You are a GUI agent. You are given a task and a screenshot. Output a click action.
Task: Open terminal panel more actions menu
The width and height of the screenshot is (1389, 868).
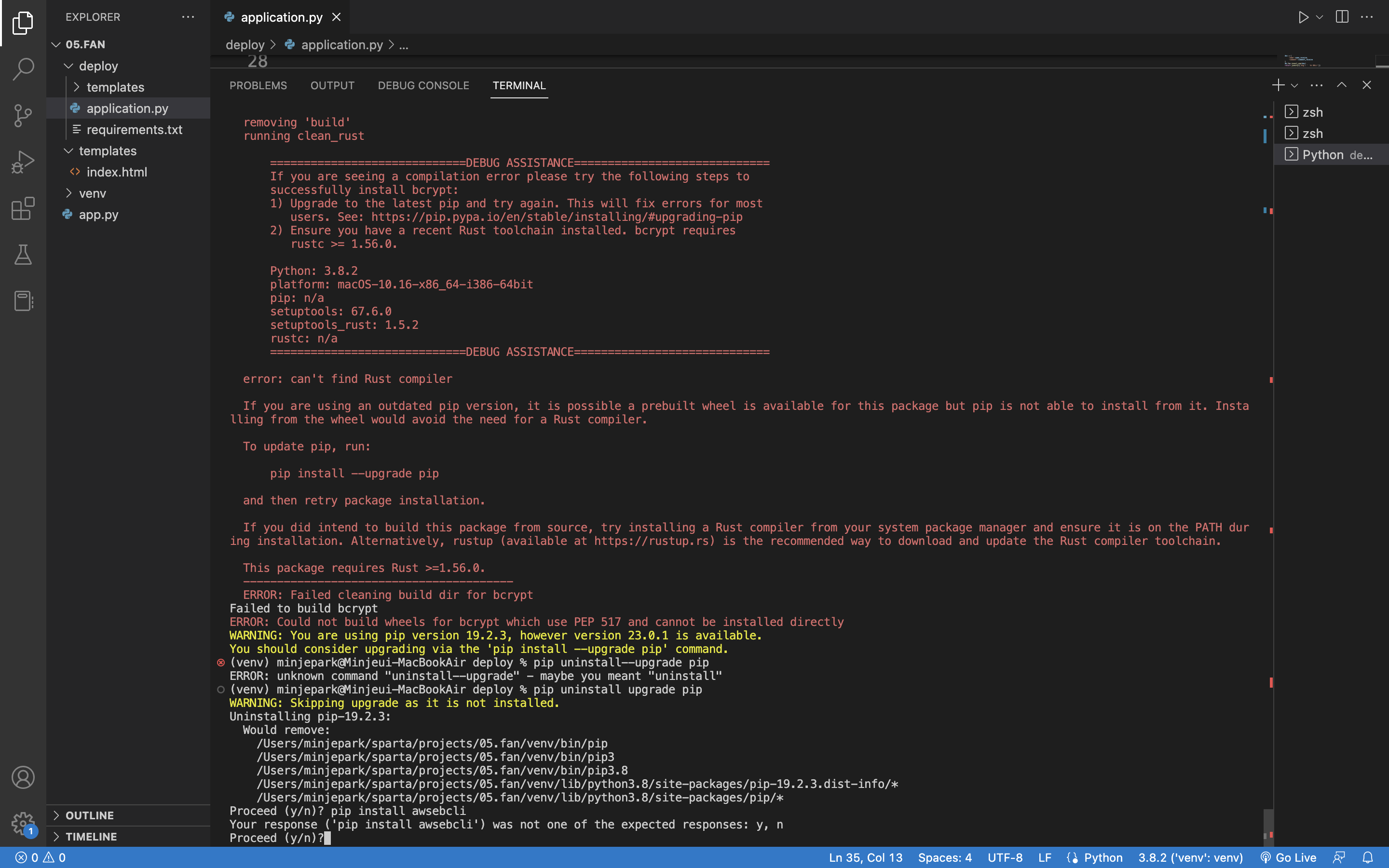[1317, 85]
